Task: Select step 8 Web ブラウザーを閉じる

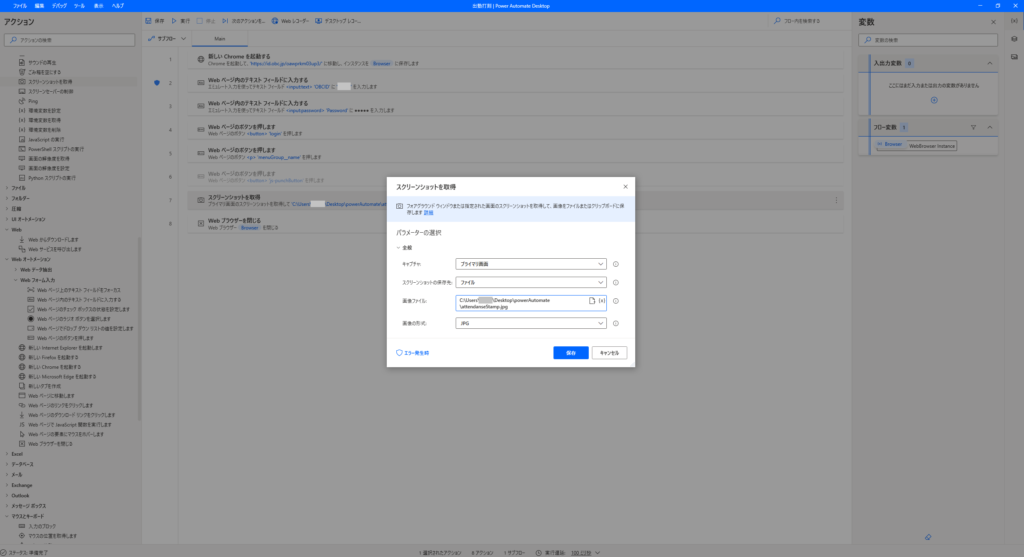Action: (516, 224)
